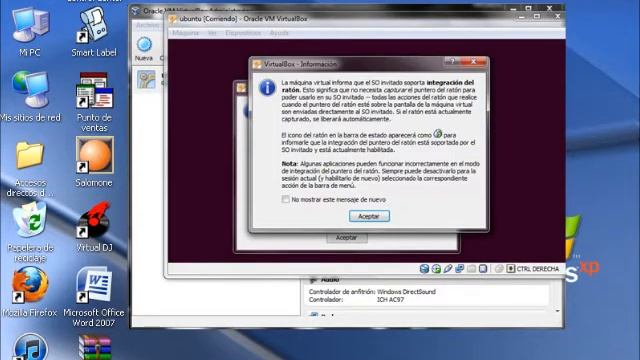Click the optical disc status icon
This screenshot has width=640, height=360.
pyautogui.click(x=436, y=269)
